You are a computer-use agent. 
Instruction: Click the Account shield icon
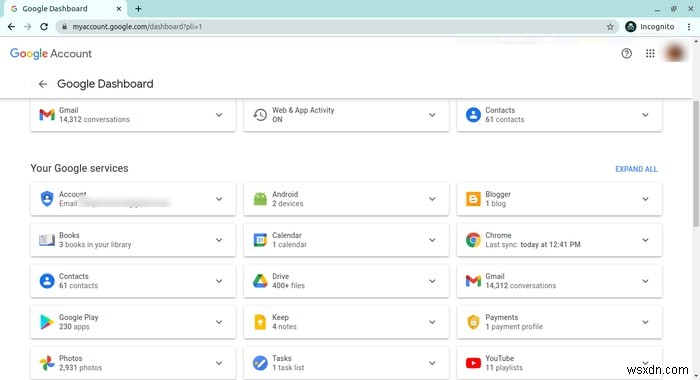(47, 199)
